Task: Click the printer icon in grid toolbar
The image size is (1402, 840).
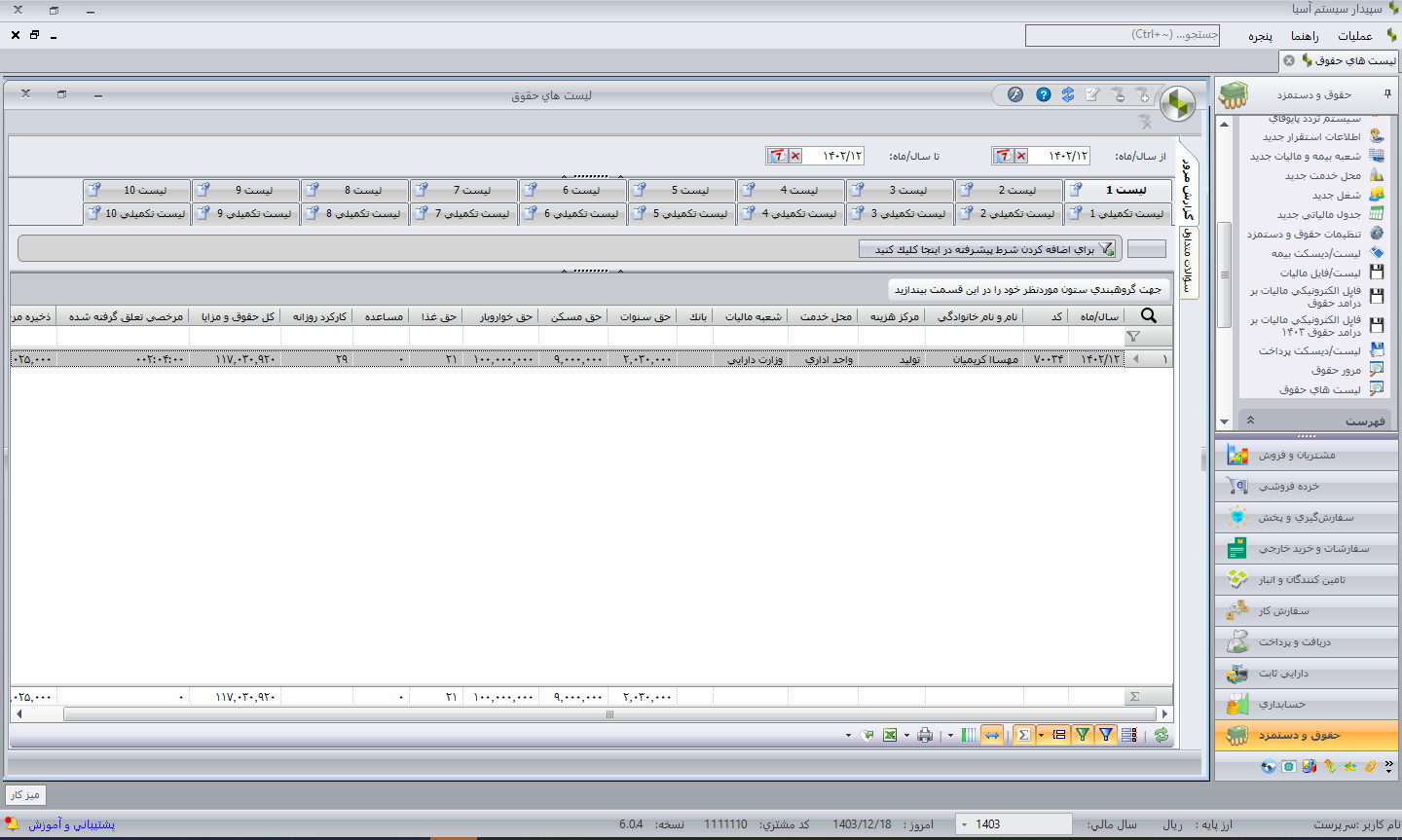Action: (925, 735)
